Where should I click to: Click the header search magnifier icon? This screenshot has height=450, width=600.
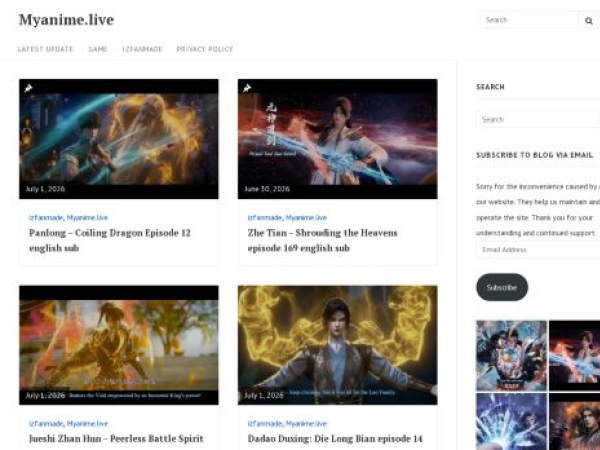tap(589, 20)
